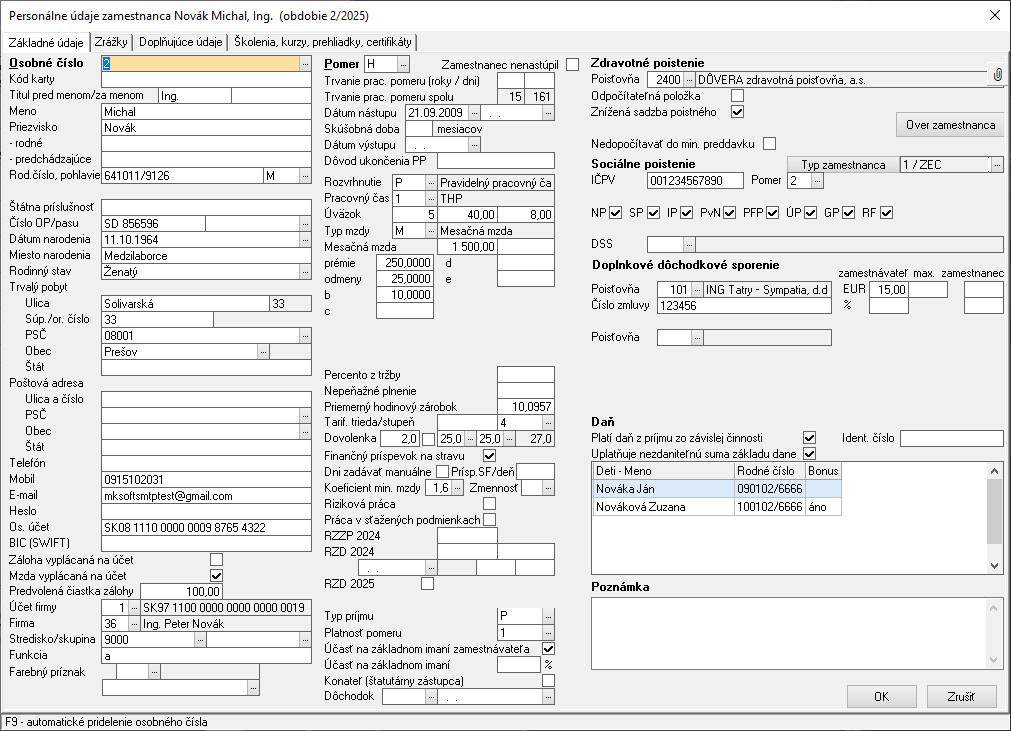
Task: Open date picker for Dátum narodenia
Action: (306, 239)
